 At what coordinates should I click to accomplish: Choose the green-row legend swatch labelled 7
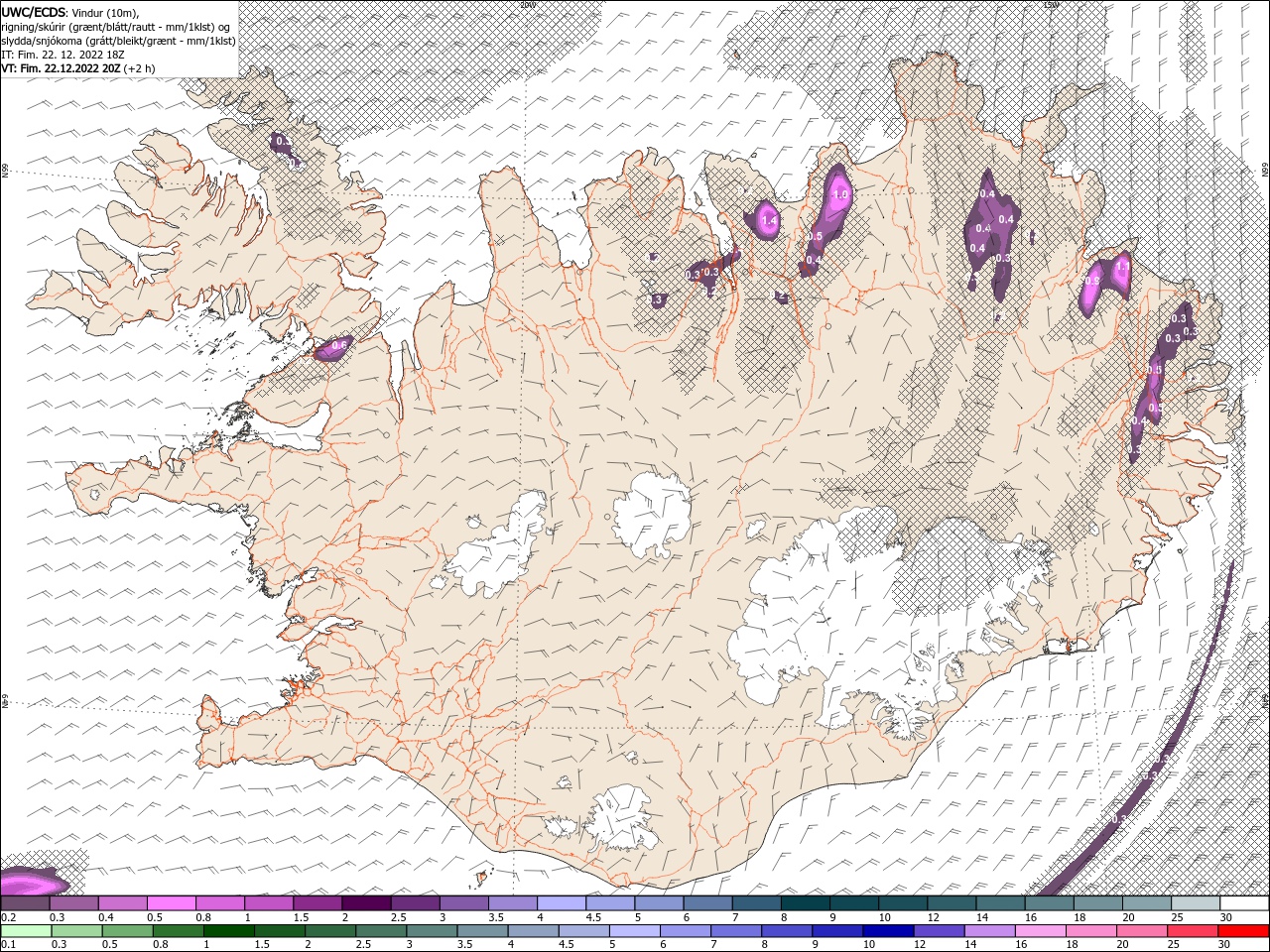pos(735,931)
